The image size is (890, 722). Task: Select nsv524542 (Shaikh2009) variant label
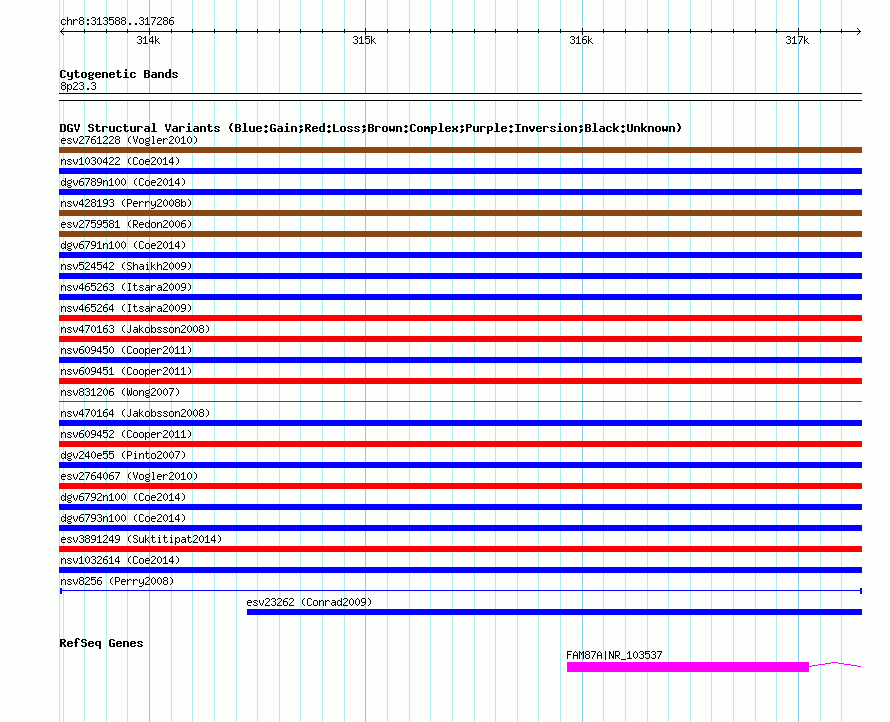pyautogui.click(x=126, y=266)
